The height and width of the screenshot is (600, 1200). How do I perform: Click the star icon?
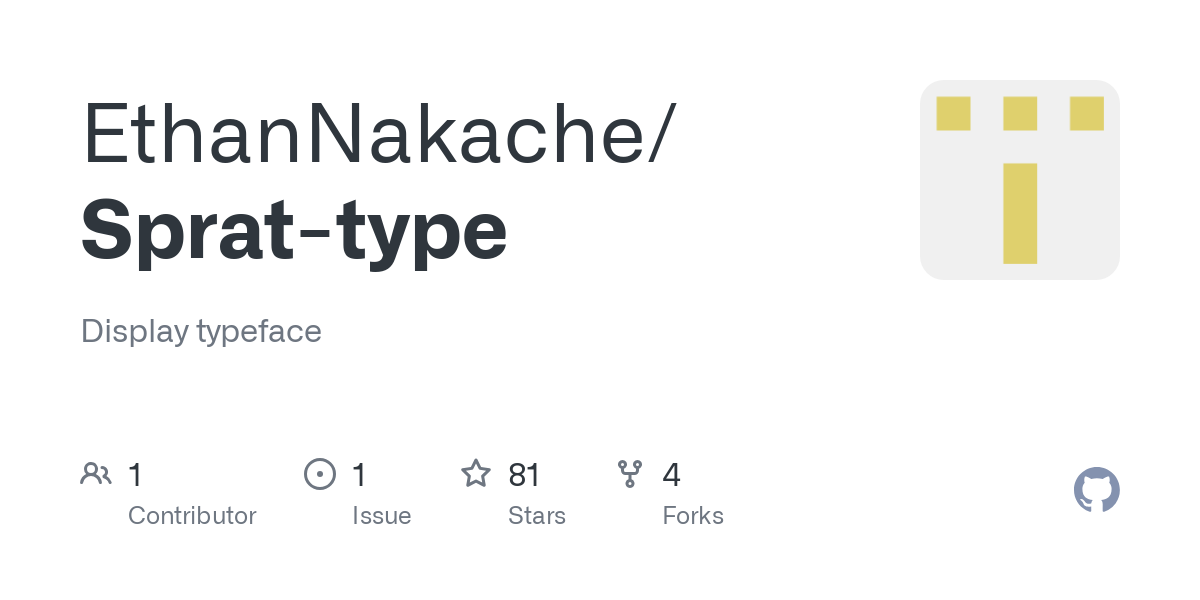click(475, 474)
